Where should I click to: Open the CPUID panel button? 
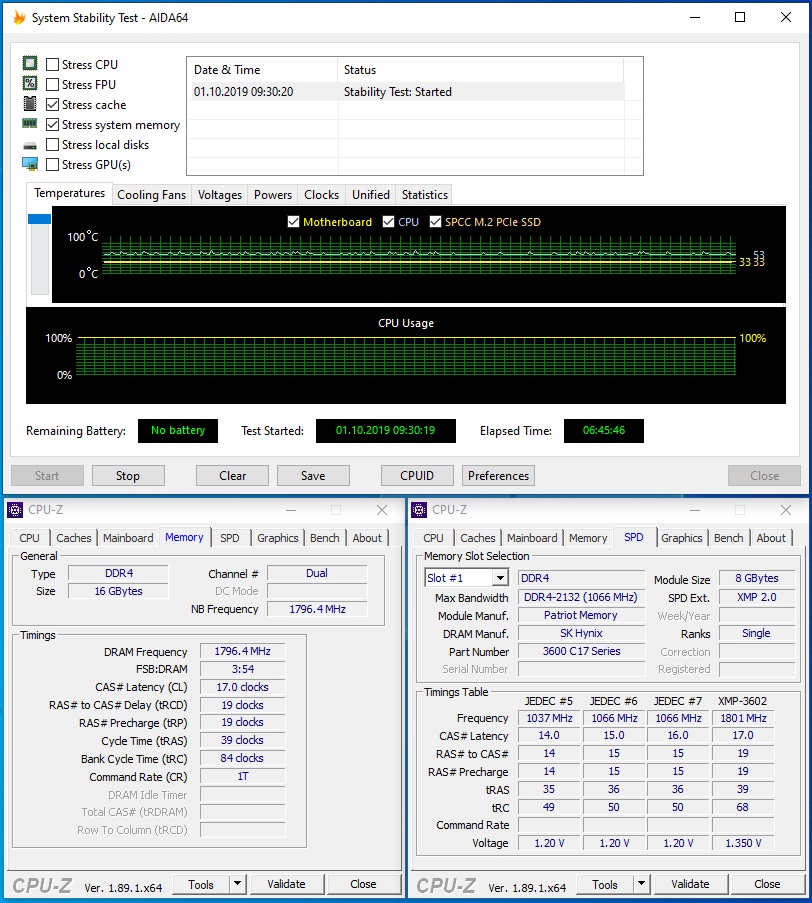[417, 476]
